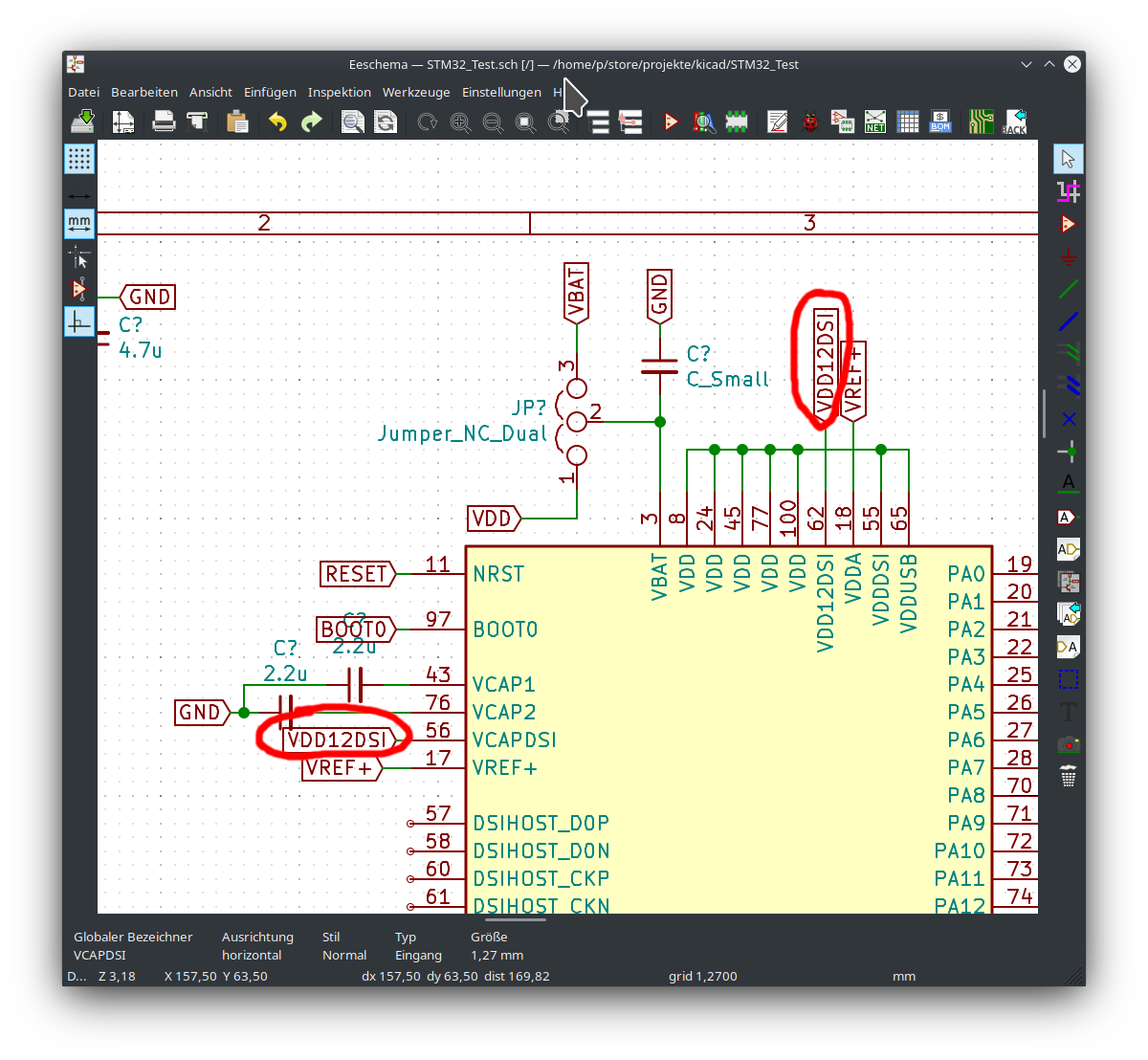1148x1060 pixels.
Task: Leave current hierarchy sheet icon
Action: (x=629, y=121)
